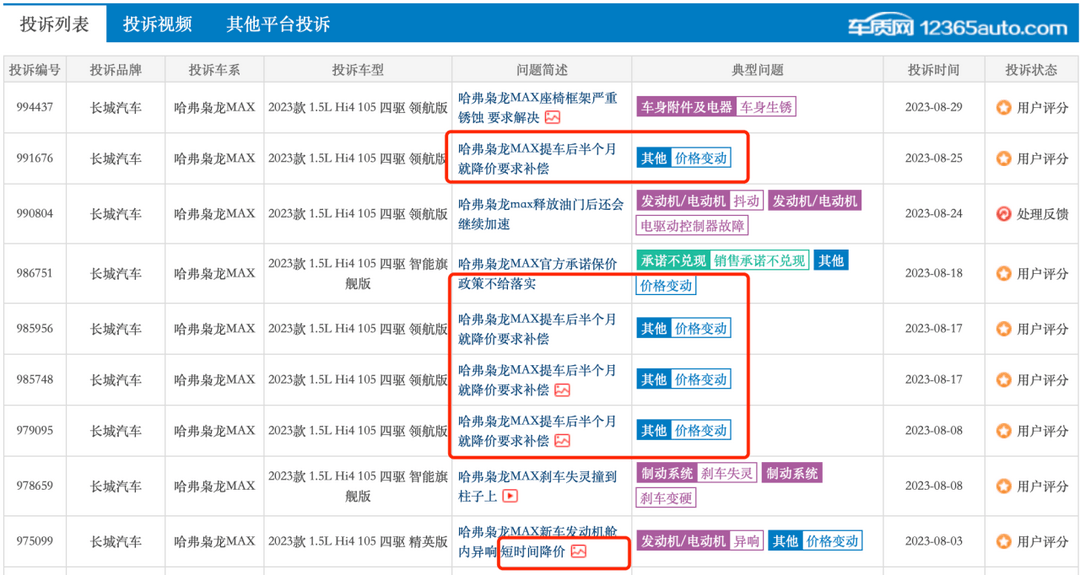Click 长城汽车 brand in row 994437

(116, 107)
